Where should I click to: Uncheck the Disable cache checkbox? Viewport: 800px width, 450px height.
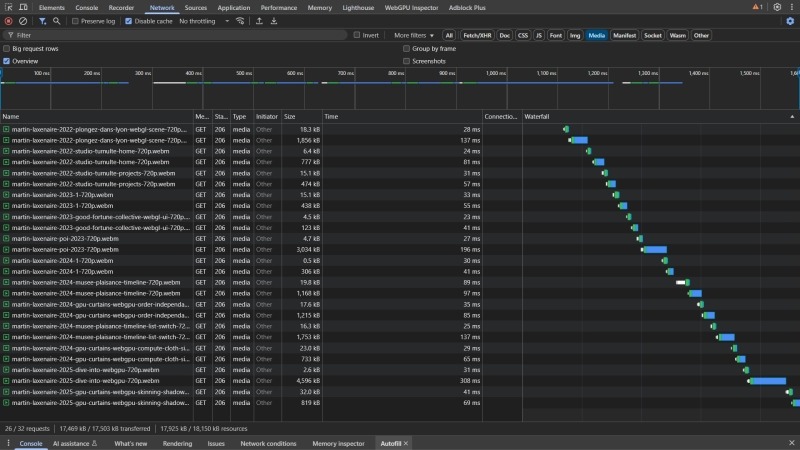129,21
